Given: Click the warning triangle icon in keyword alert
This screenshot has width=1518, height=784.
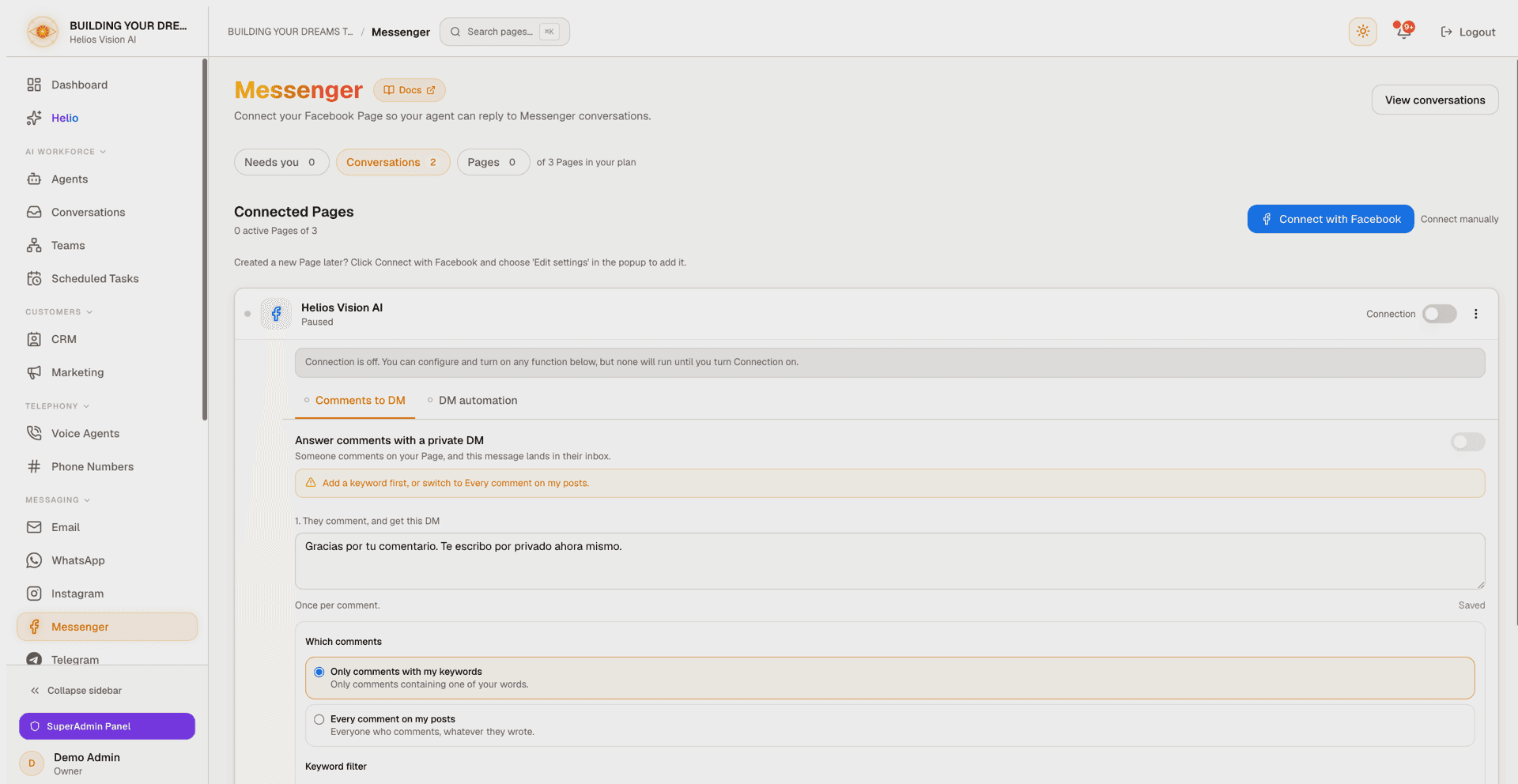Looking at the screenshot, I should [311, 483].
